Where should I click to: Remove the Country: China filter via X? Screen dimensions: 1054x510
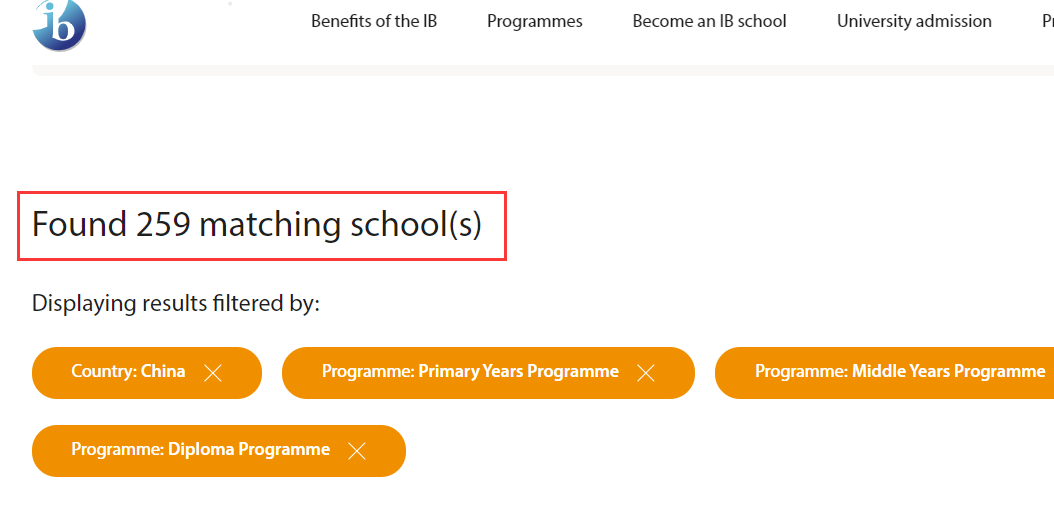point(212,373)
